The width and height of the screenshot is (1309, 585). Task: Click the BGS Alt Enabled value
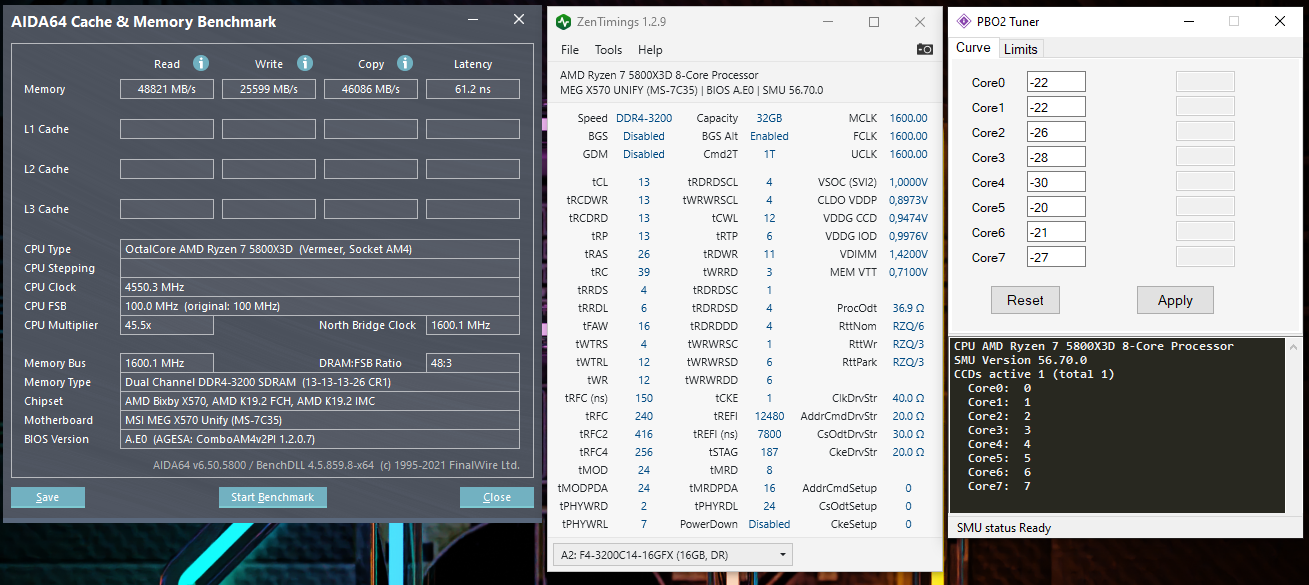769,136
